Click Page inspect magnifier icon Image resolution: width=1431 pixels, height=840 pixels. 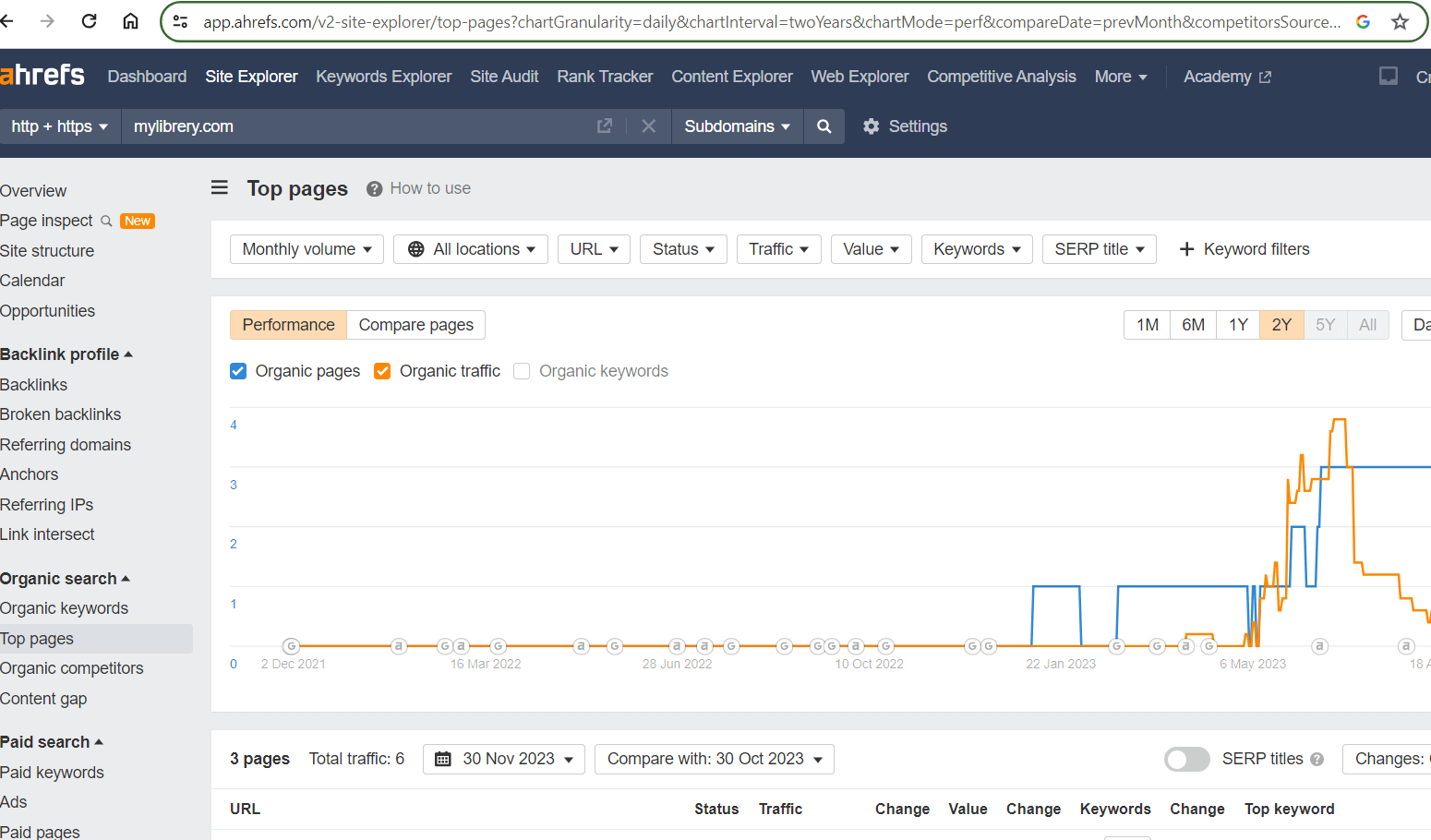[106, 221]
